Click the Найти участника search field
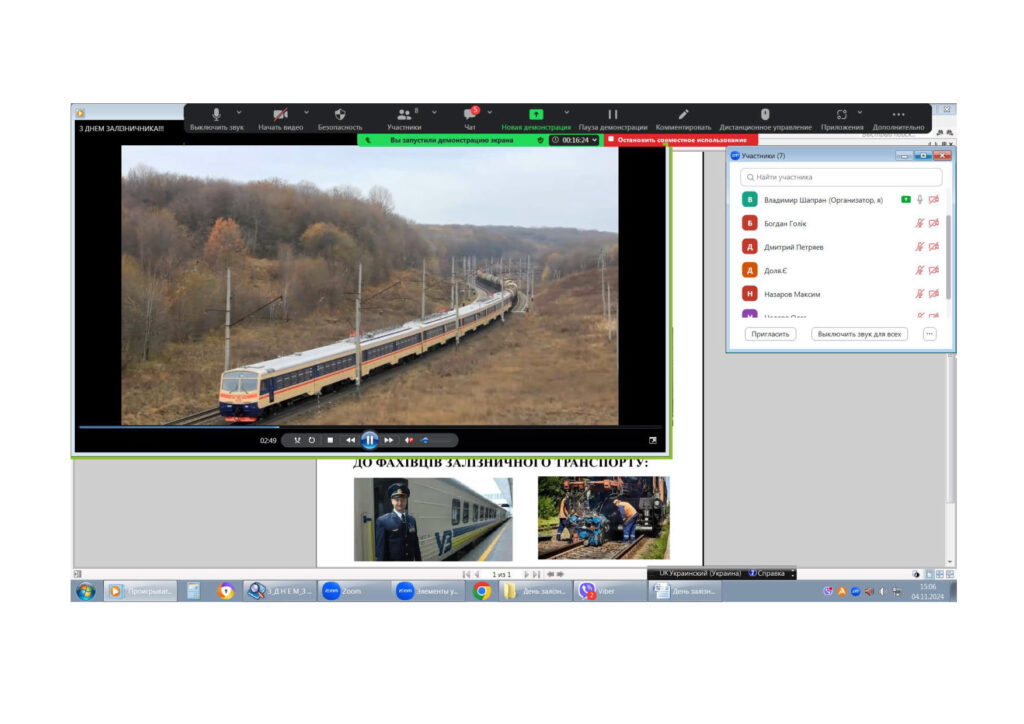Viewport: 1024px width, 724px height. [x=841, y=177]
